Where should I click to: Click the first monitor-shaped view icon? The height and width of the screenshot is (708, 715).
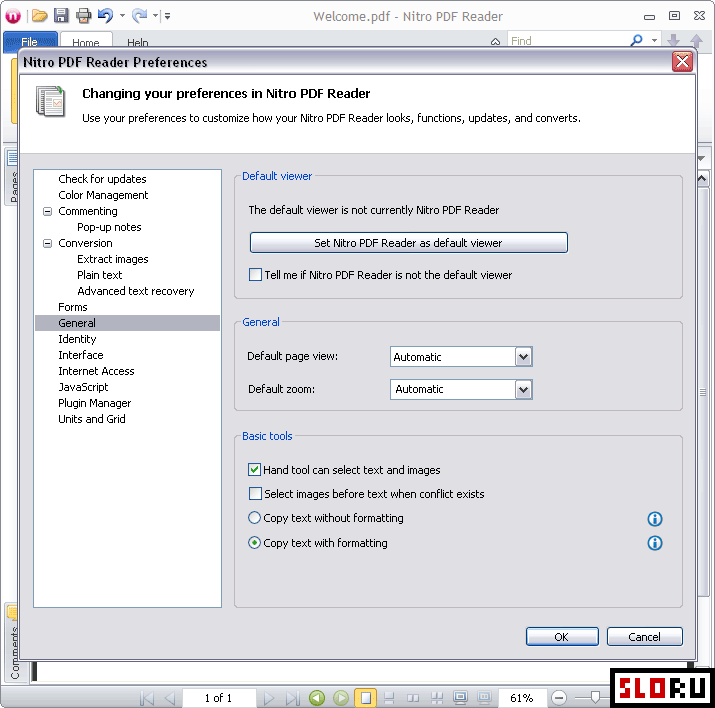click(460, 698)
